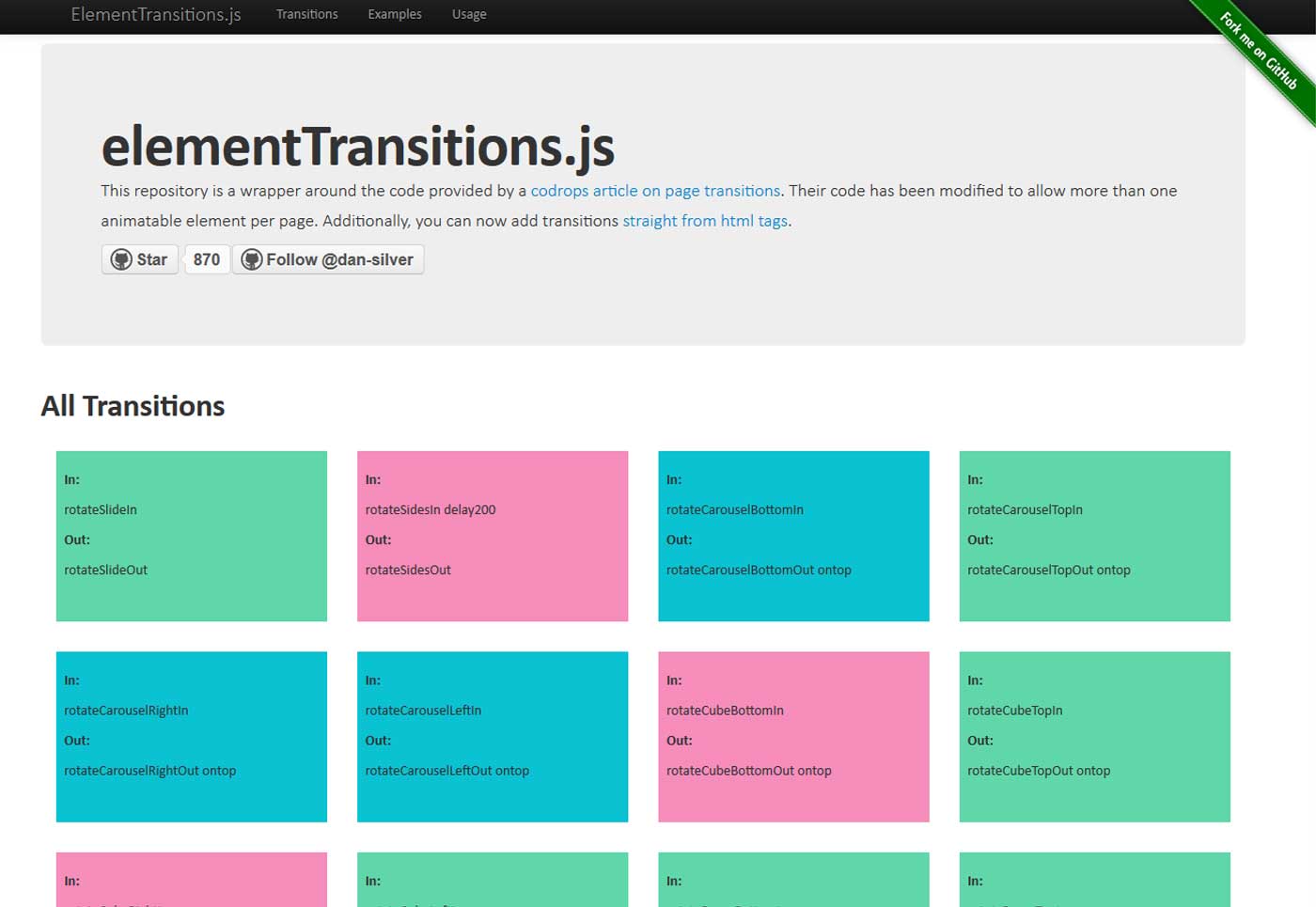Click the green rotateCubeTopIn box

coord(1094,737)
